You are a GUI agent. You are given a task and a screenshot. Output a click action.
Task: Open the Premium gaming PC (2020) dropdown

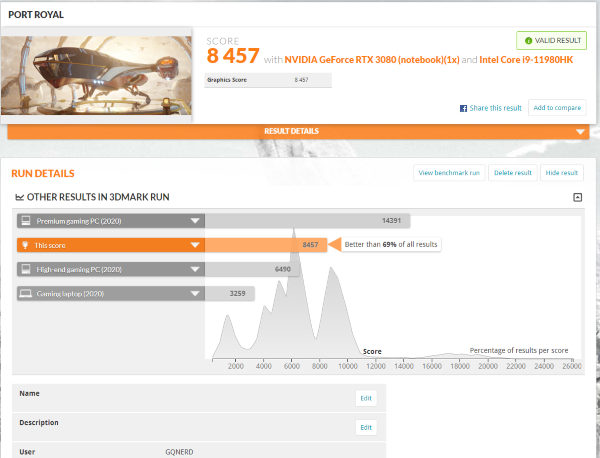pos(111,221)
